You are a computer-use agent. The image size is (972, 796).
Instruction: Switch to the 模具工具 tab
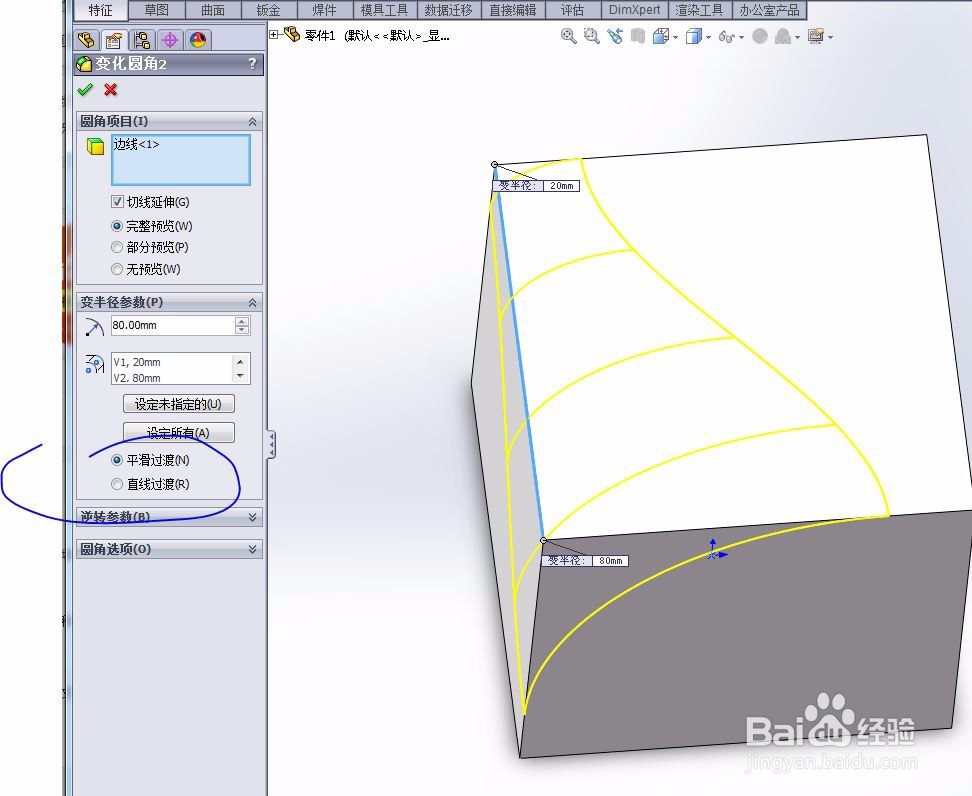tap(384, 10)
